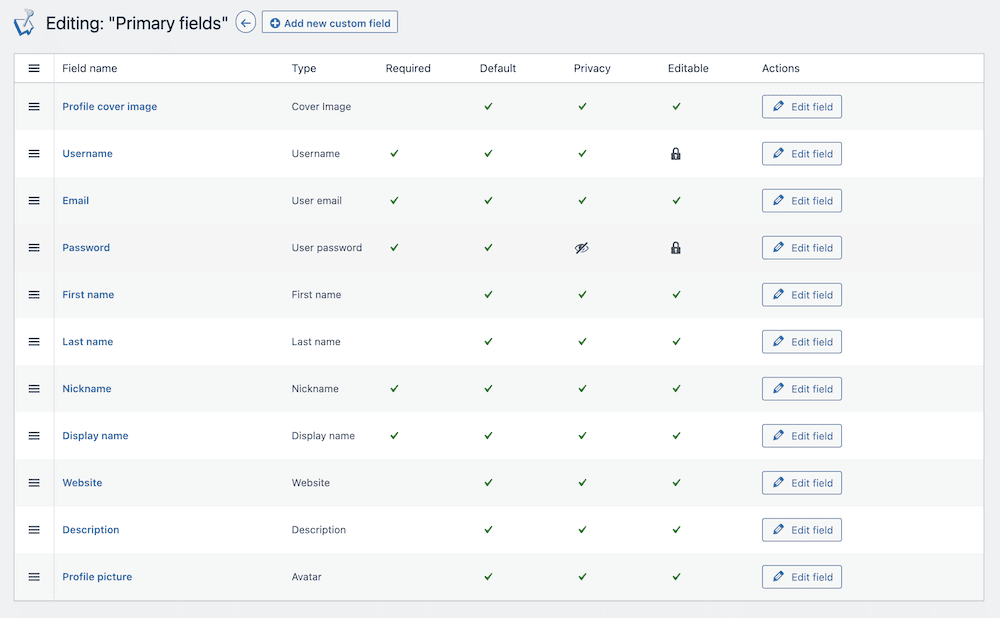Click Edit field for Profile cover image
The image size is (1000, 618).
802,107
